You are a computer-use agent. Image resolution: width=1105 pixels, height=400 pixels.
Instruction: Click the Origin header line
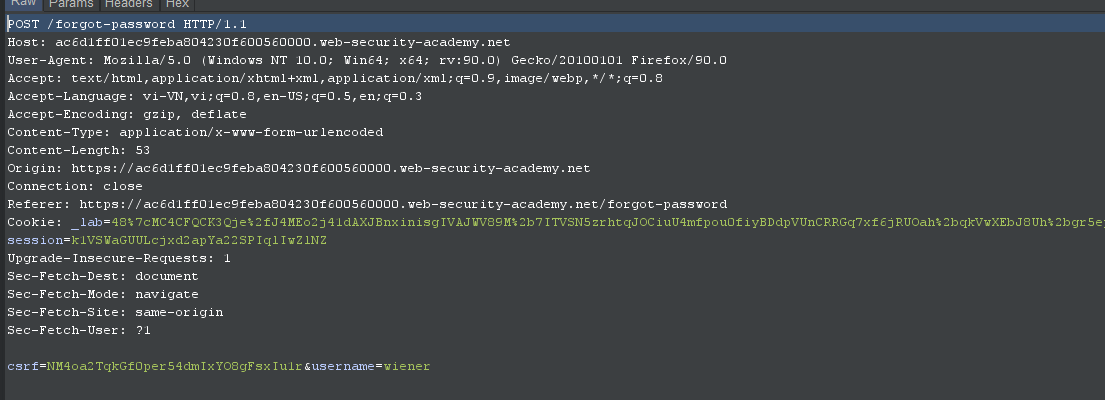pos(298,168)
